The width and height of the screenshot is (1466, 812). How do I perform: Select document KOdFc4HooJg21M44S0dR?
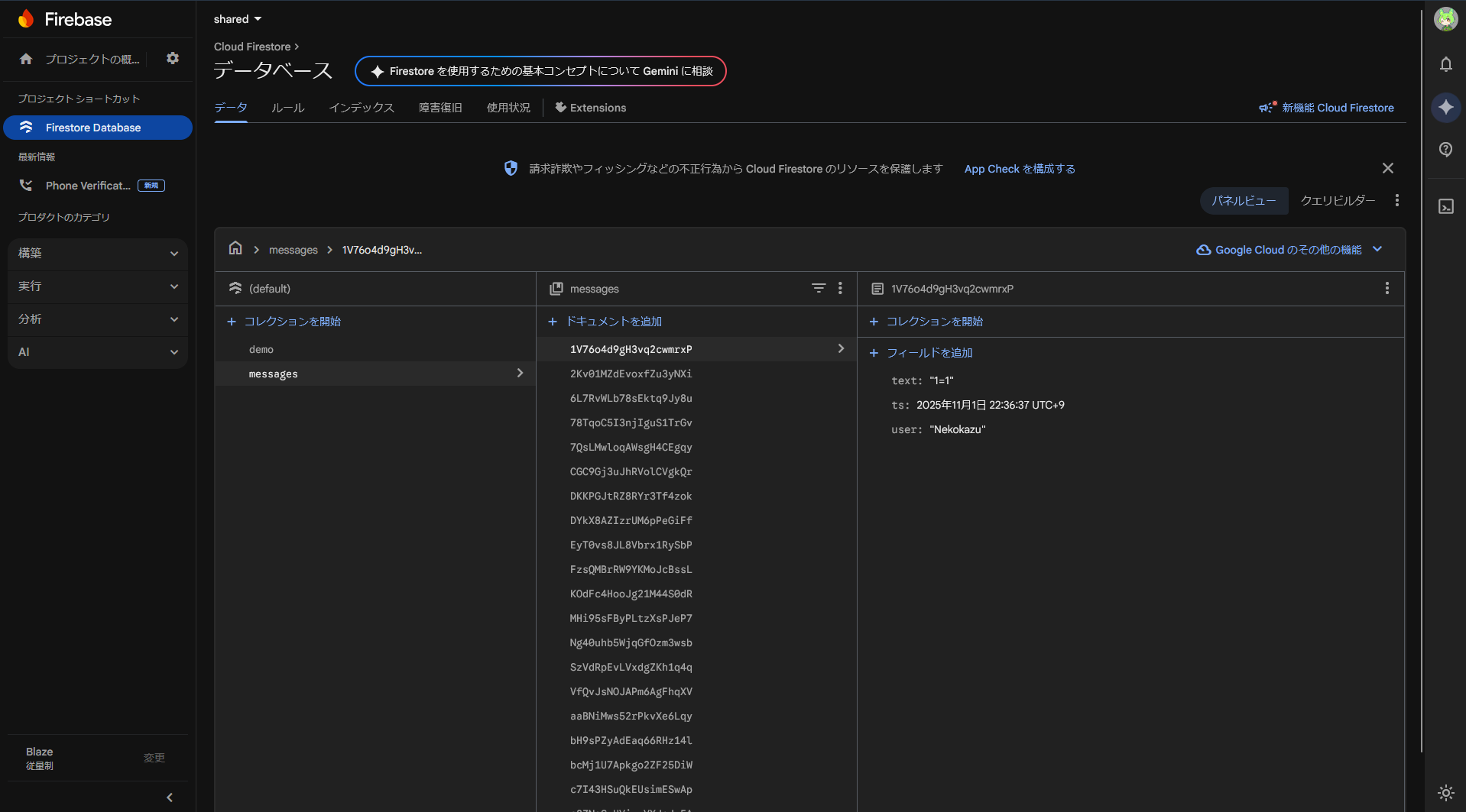coord(696,594)
